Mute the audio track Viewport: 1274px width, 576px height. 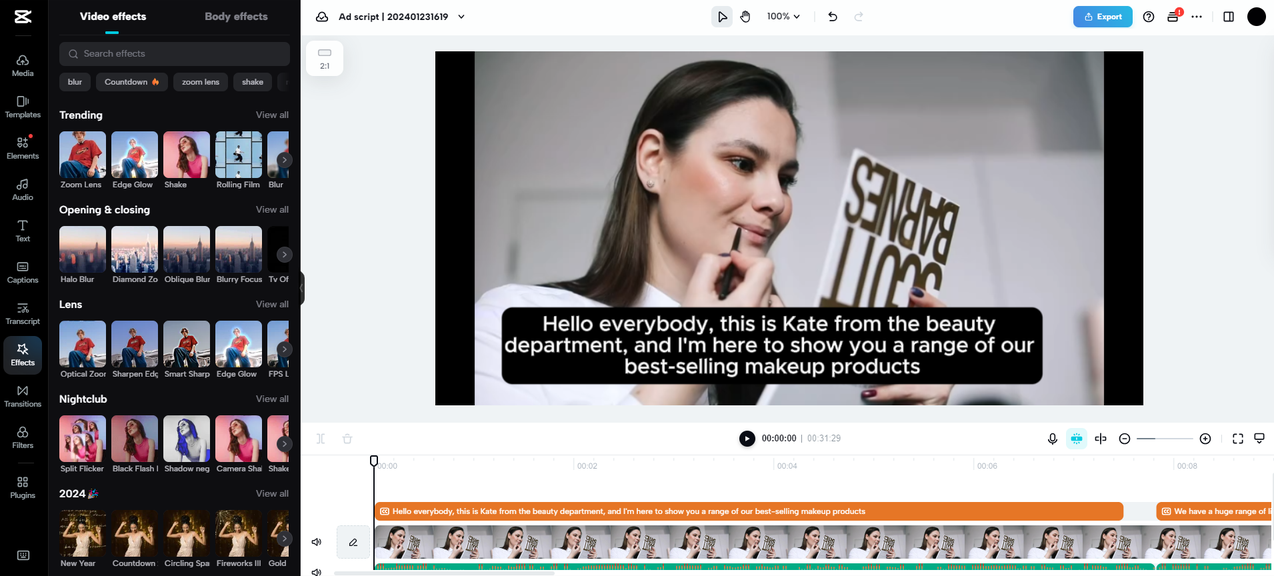(x=317, y=572)
